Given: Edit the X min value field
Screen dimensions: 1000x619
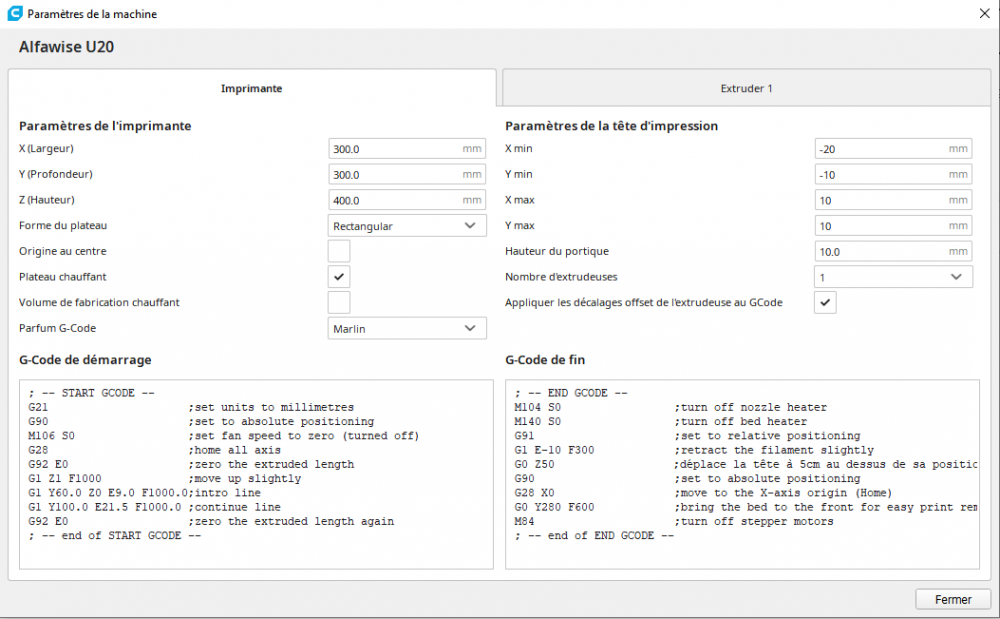Looking at the screenshot, I should (893, 149).
